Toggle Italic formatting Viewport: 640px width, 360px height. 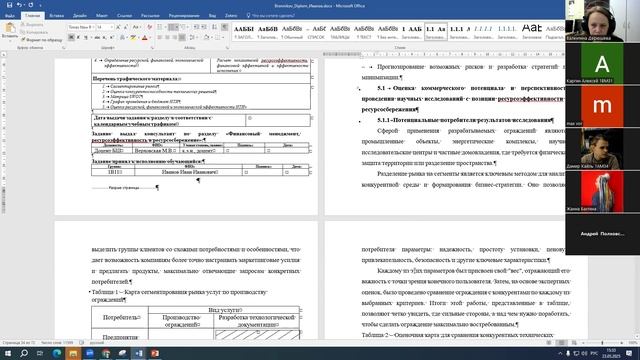[78, 38]
